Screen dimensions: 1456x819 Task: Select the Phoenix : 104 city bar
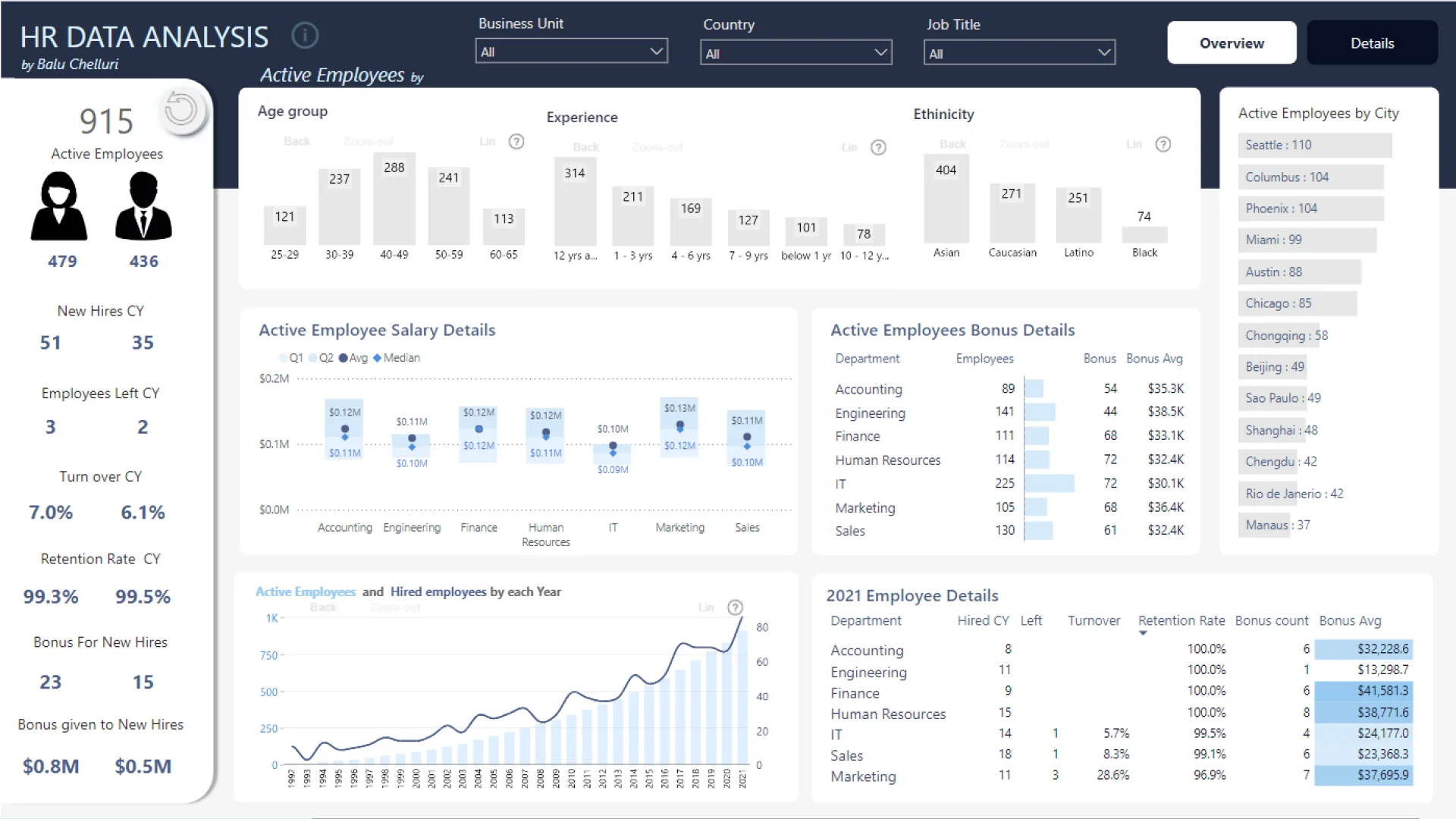point(1311,209)
